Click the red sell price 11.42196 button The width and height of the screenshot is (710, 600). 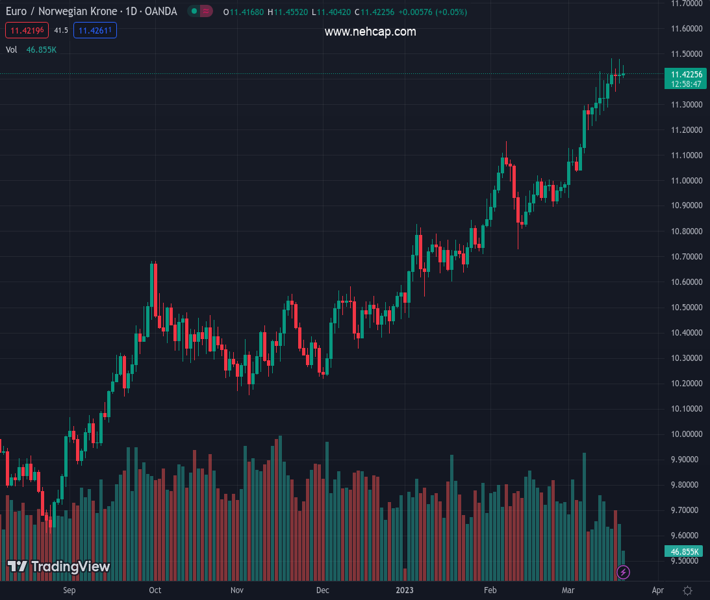[26, 31]
